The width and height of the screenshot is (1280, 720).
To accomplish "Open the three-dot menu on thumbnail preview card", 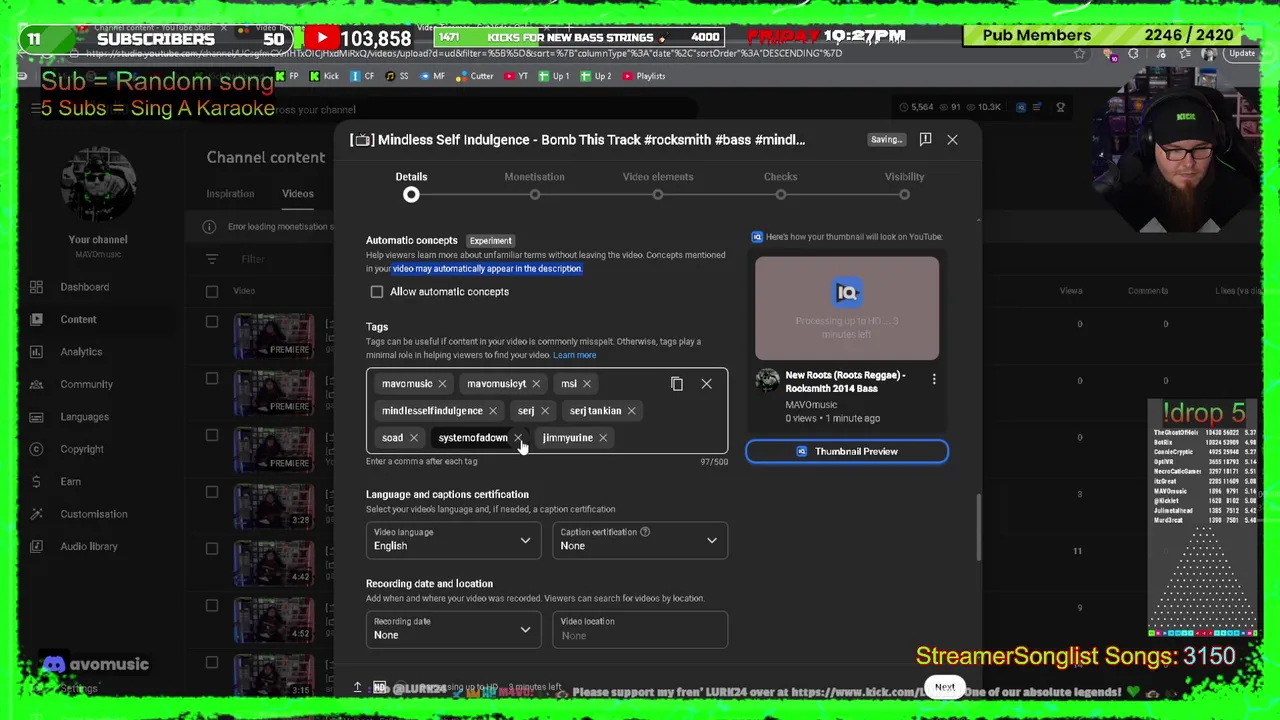I will [934, 380].
